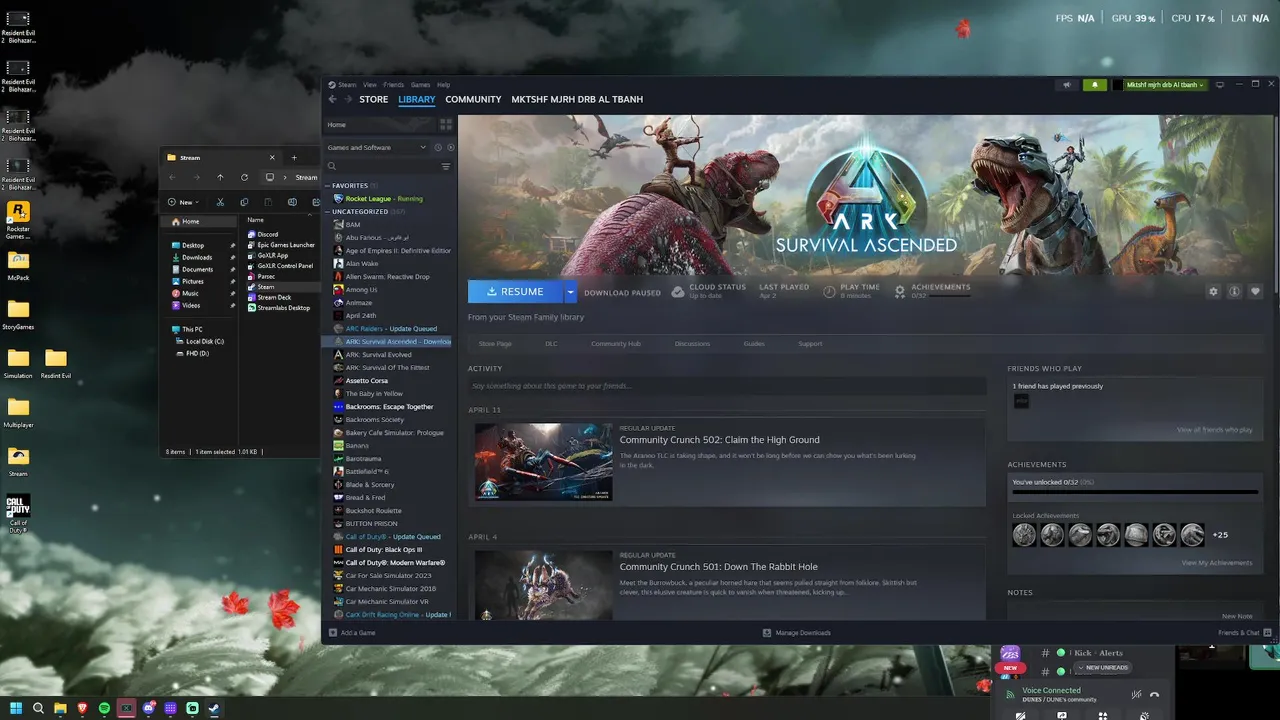Image resolution: width=1280 pixels, height=720 pixels.
Task: Click Steam's back navigation arrow
Action: [x=333, y=100]
